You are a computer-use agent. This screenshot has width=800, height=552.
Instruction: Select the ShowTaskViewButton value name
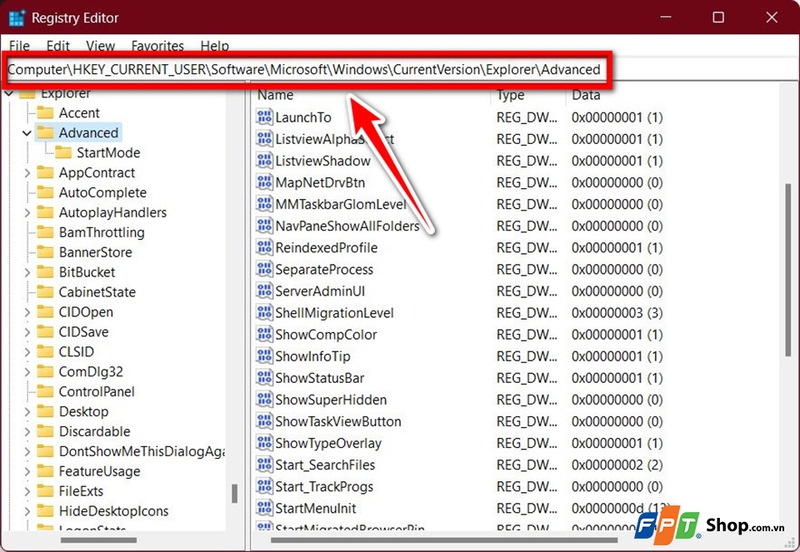point(338,421)
